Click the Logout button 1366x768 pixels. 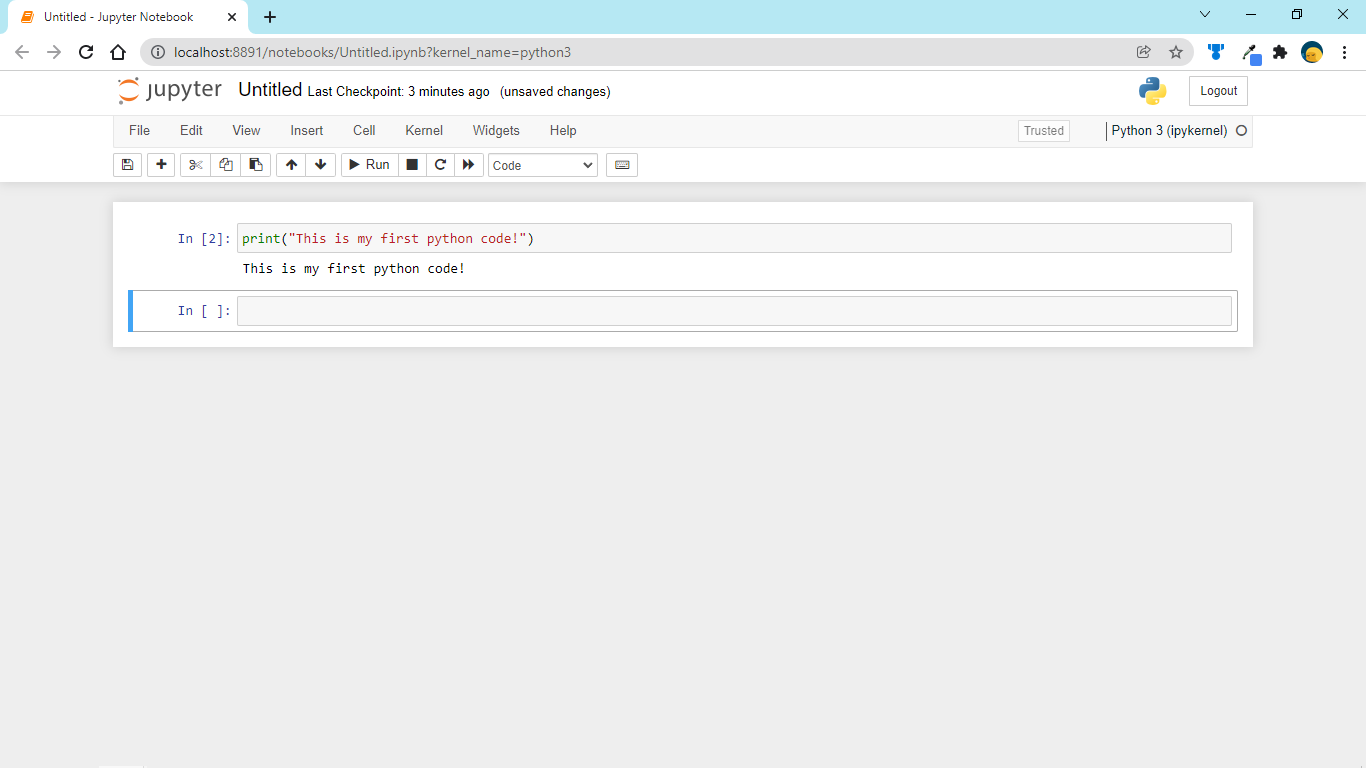(1218, 91)
